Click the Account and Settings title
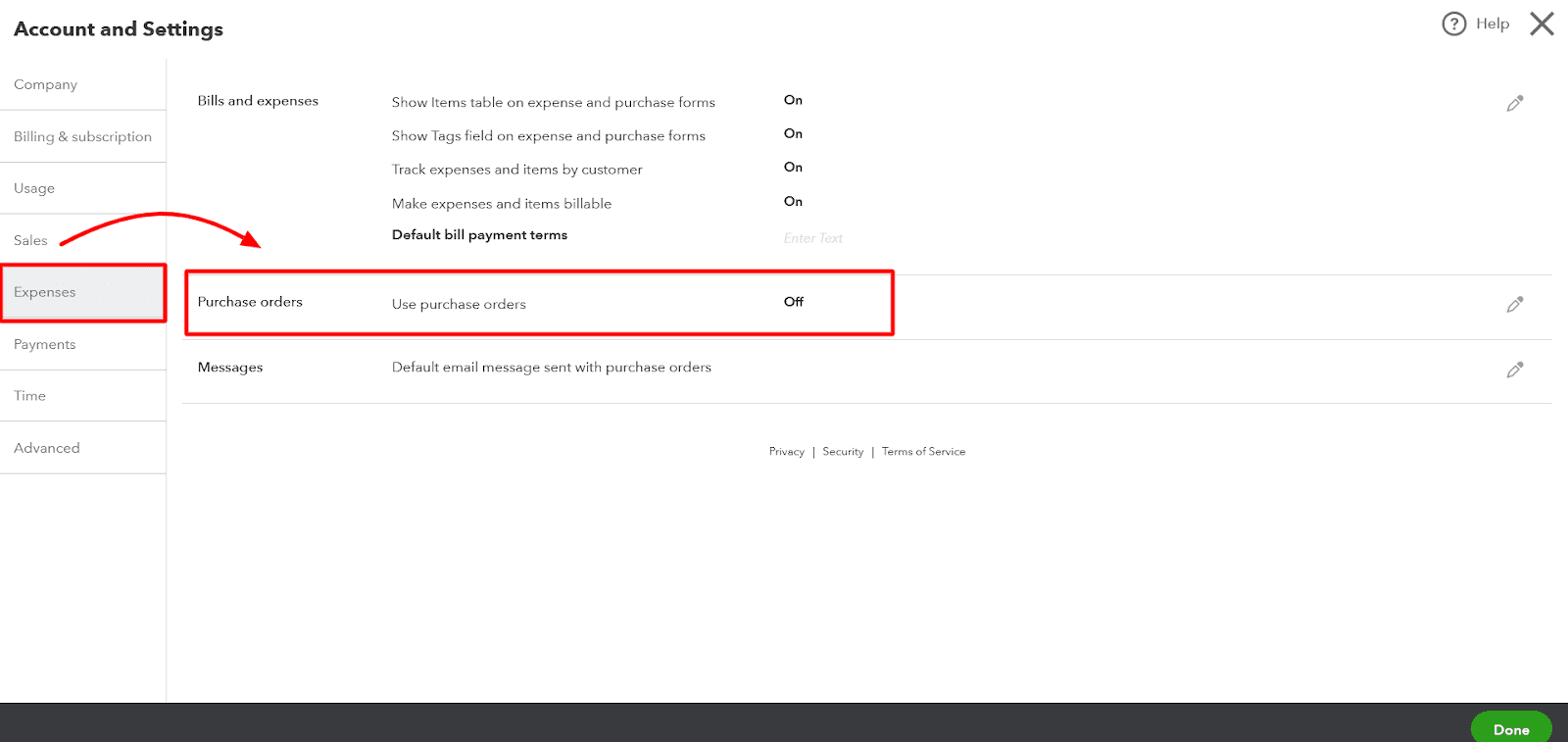The width and height of the screenshot is (1568, 742). (119, 29)
